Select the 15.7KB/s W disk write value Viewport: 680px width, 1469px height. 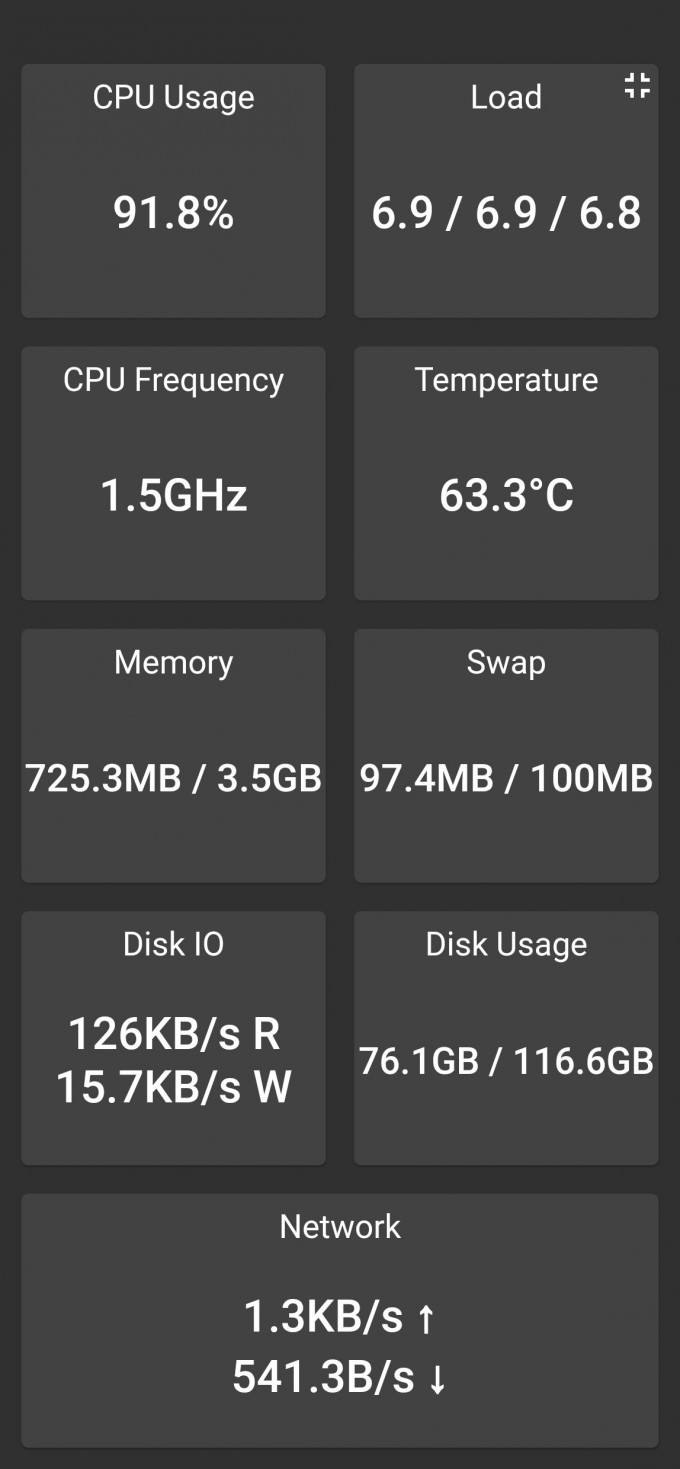173,1088
